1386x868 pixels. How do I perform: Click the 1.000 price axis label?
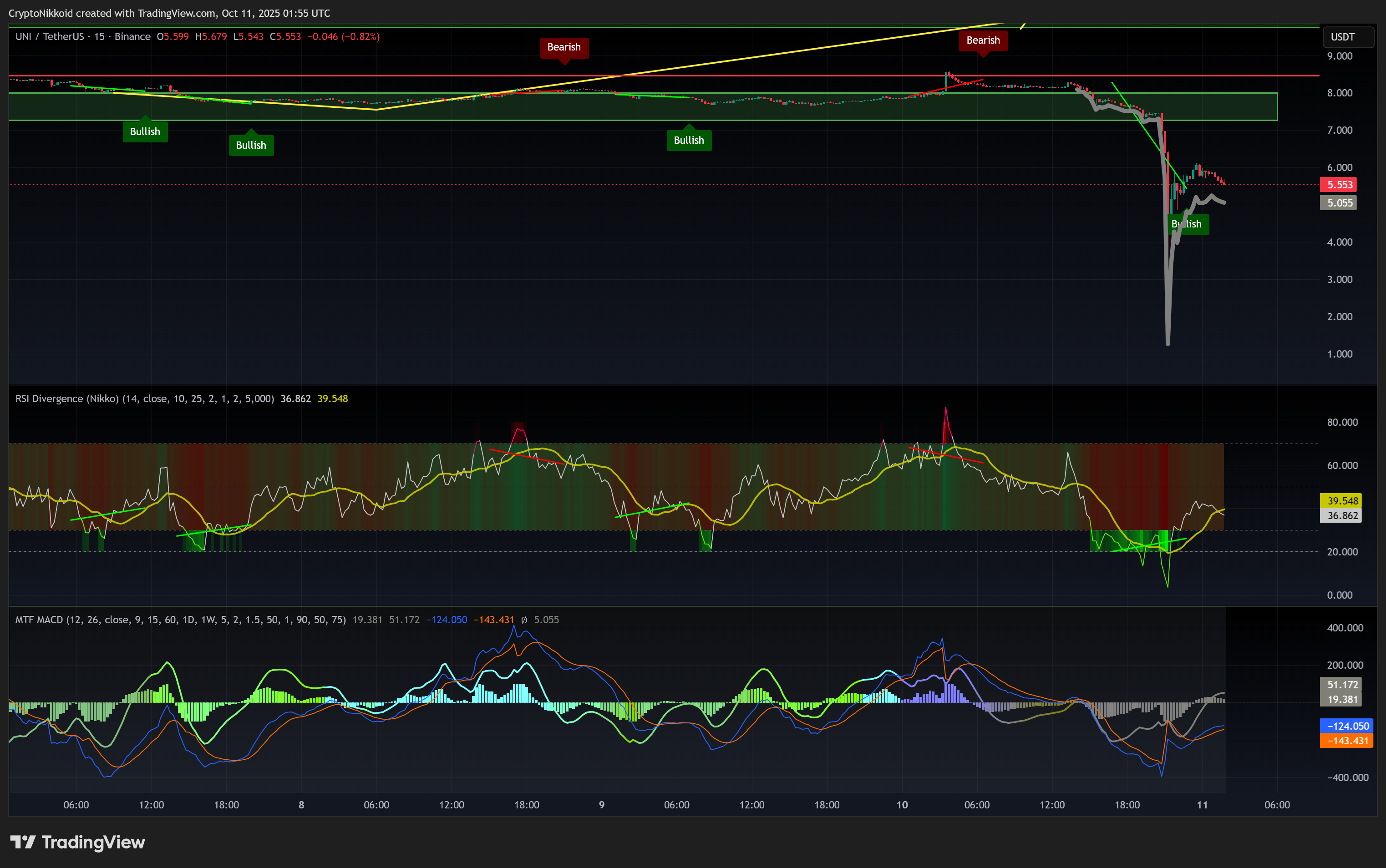[1340, 354]
